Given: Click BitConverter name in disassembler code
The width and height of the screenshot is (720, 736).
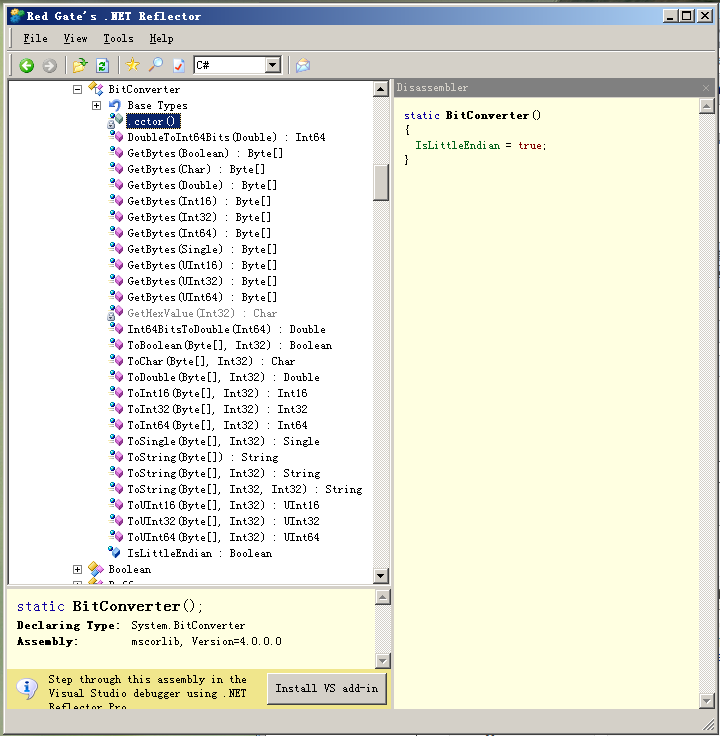Looking at the screenshot, I should pyautogui.click(x=487, y=115).
